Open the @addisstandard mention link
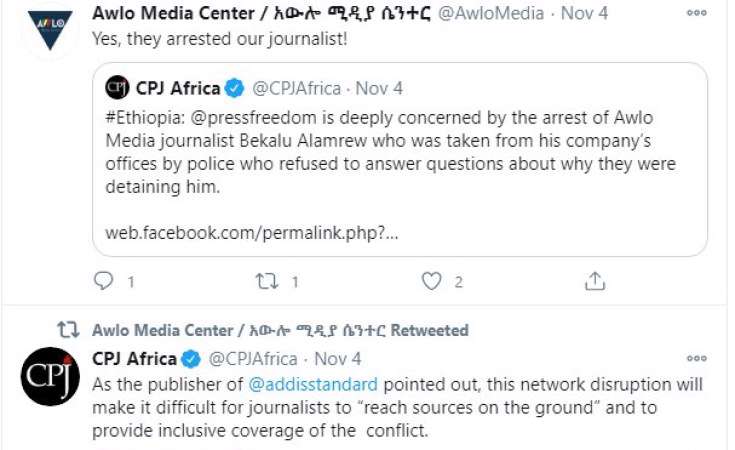The image size is (735, 450). point(313,385)
